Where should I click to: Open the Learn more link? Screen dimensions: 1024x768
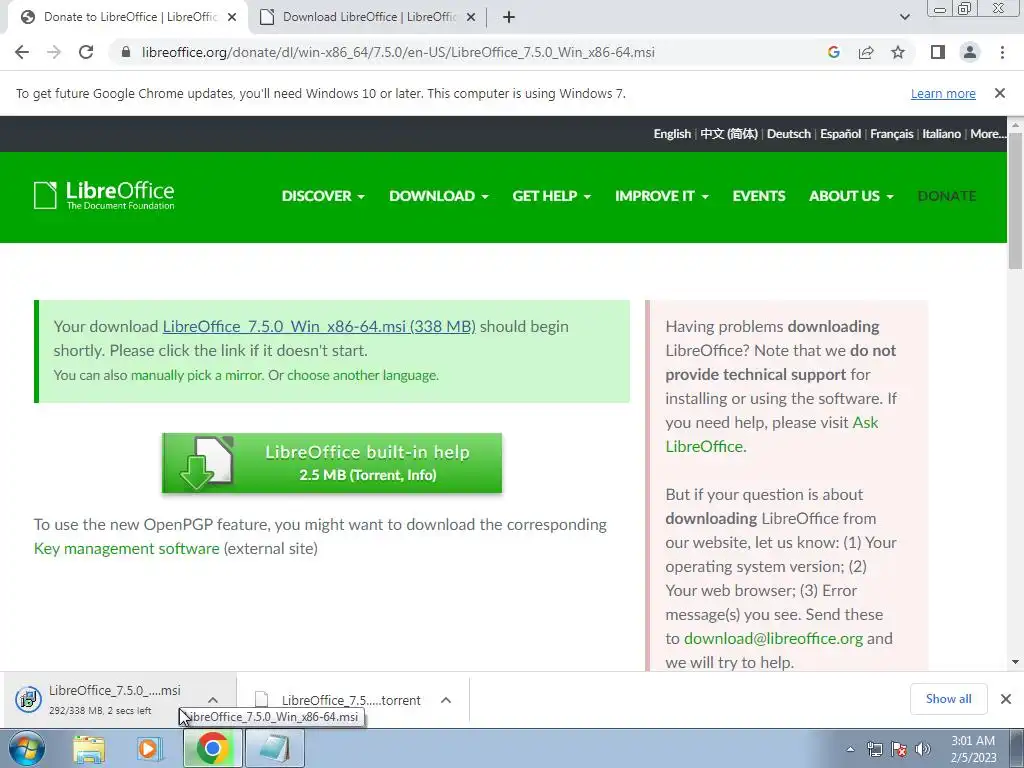[x=943, y=93]
